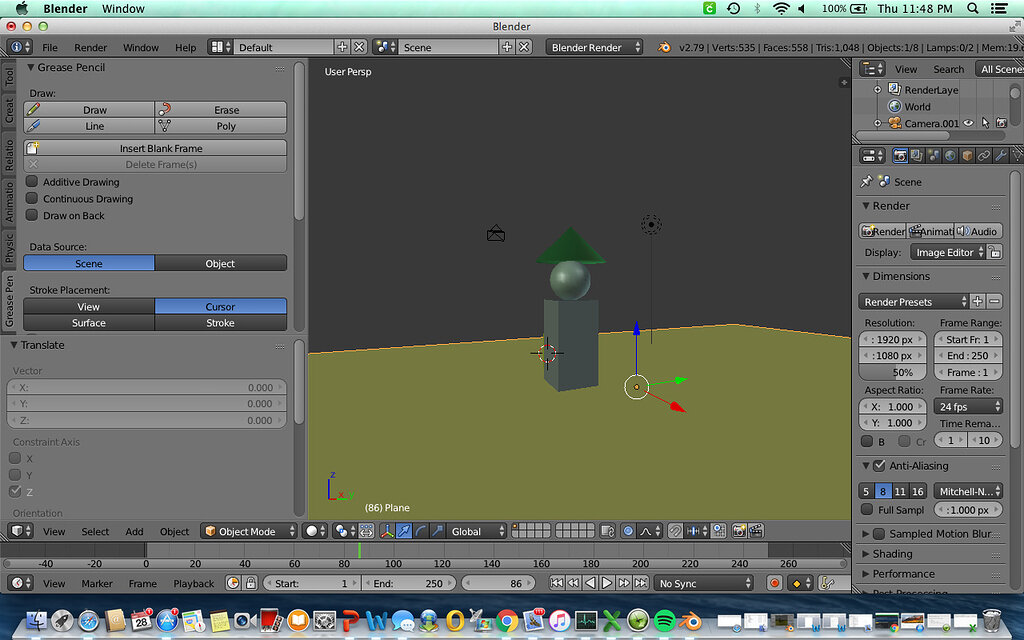Open the Object Mode dropdown
The image size is (1024, 640).
247,531
